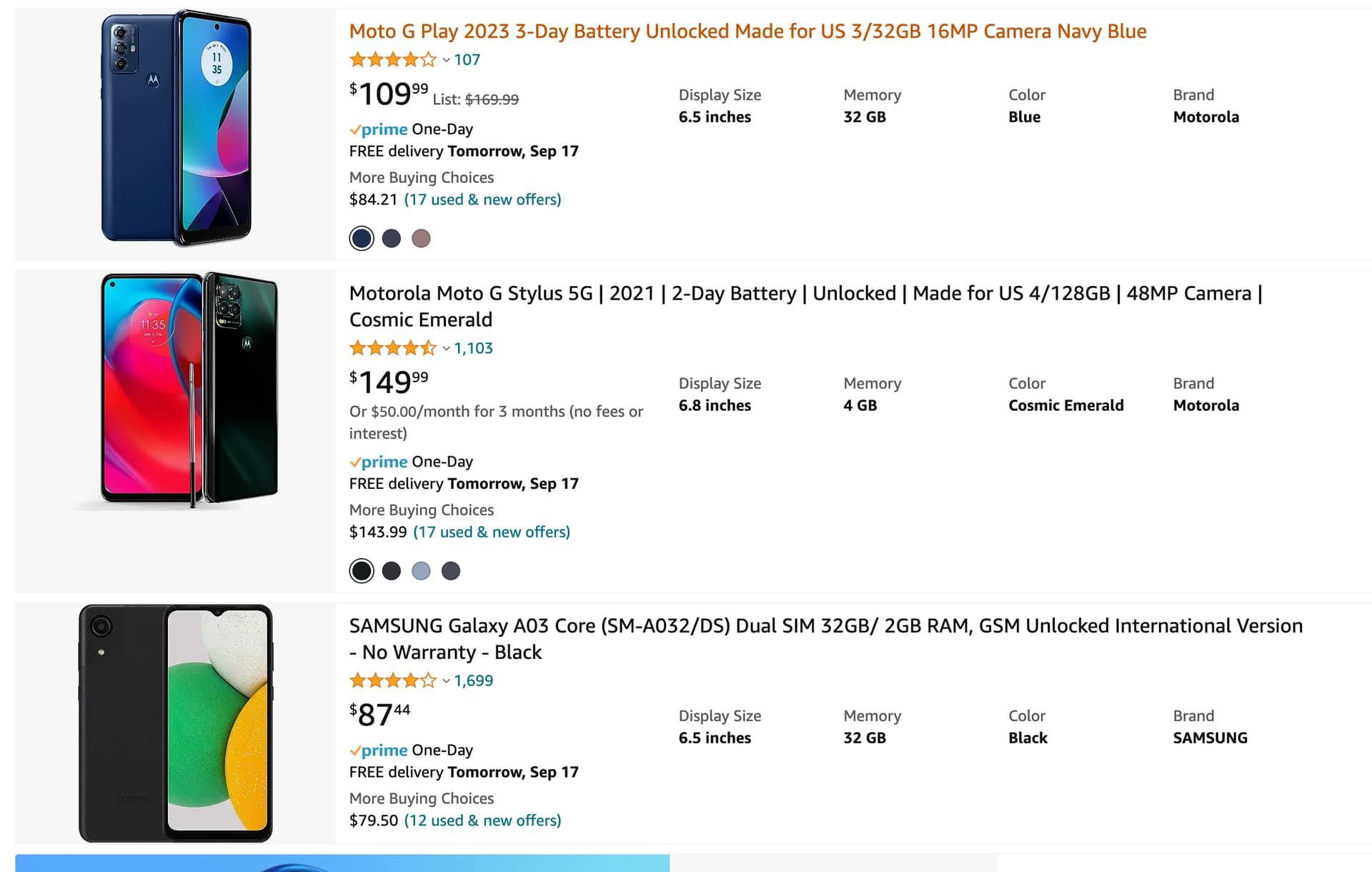This screenshot has height=872, width=1372.
Task: Select the navy blue swatch for Moto G Play
Action: click(x=362, y=239)
